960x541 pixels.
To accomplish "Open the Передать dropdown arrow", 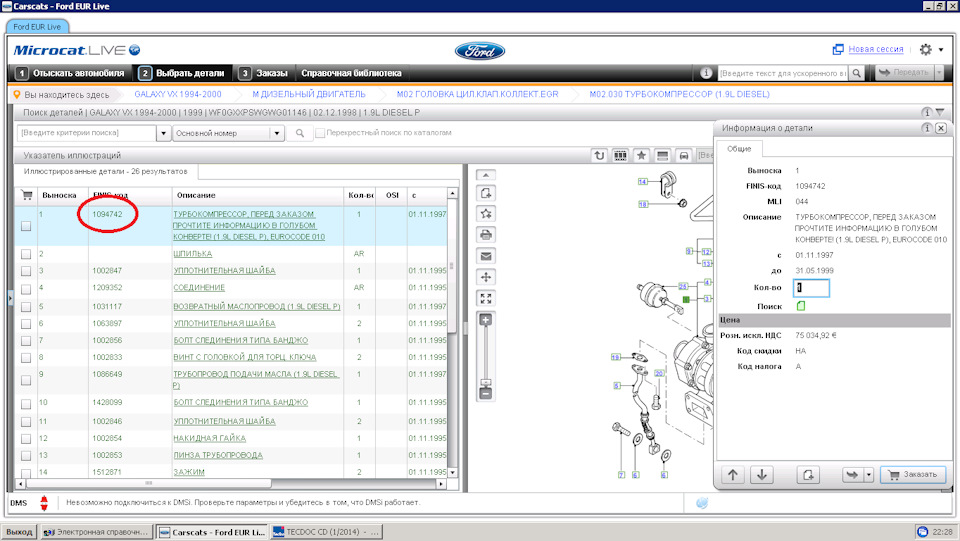I will coord(939,73).
